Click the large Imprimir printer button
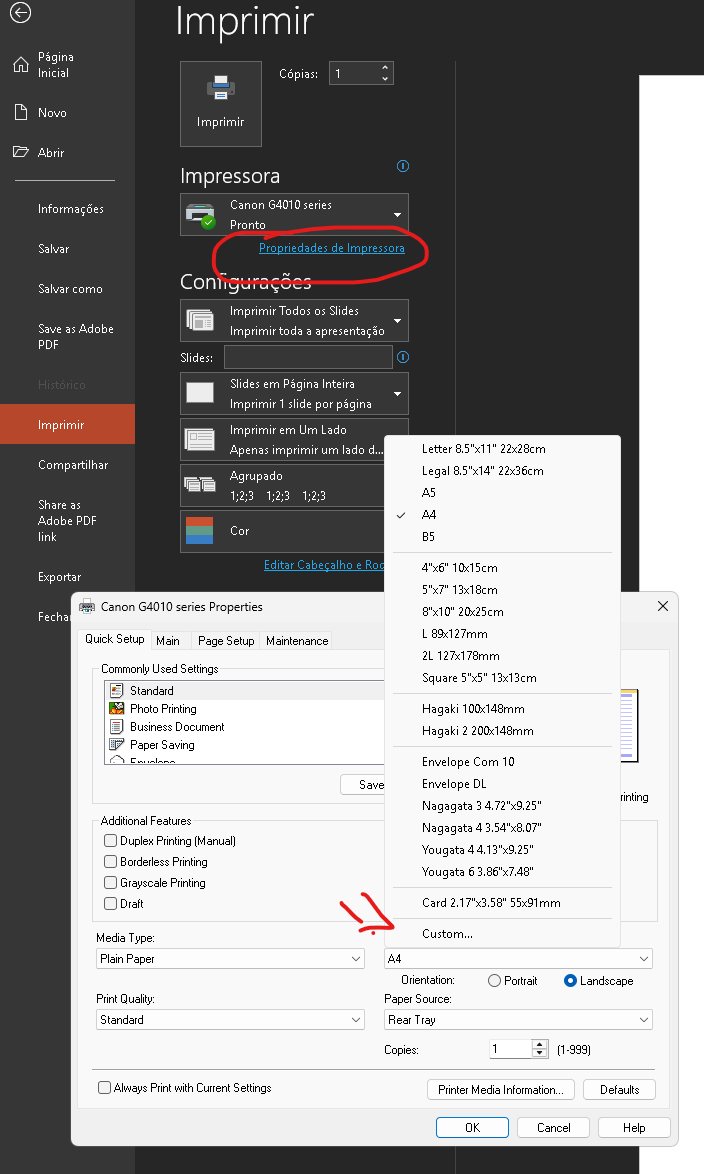This screenshot has height=1174, width=704. (x=221, y=103)
